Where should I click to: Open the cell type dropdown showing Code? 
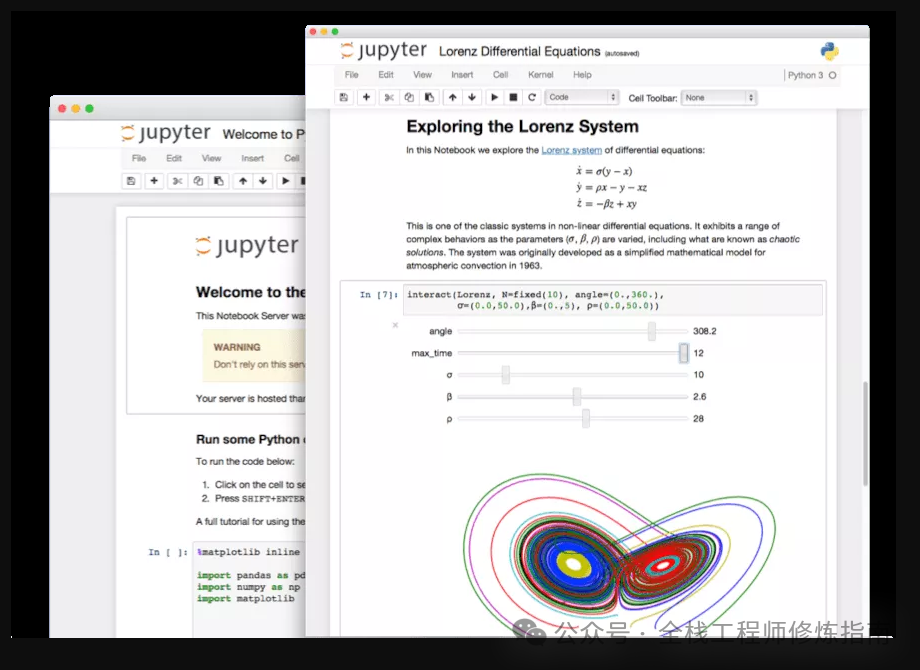(x=582, y=97)
